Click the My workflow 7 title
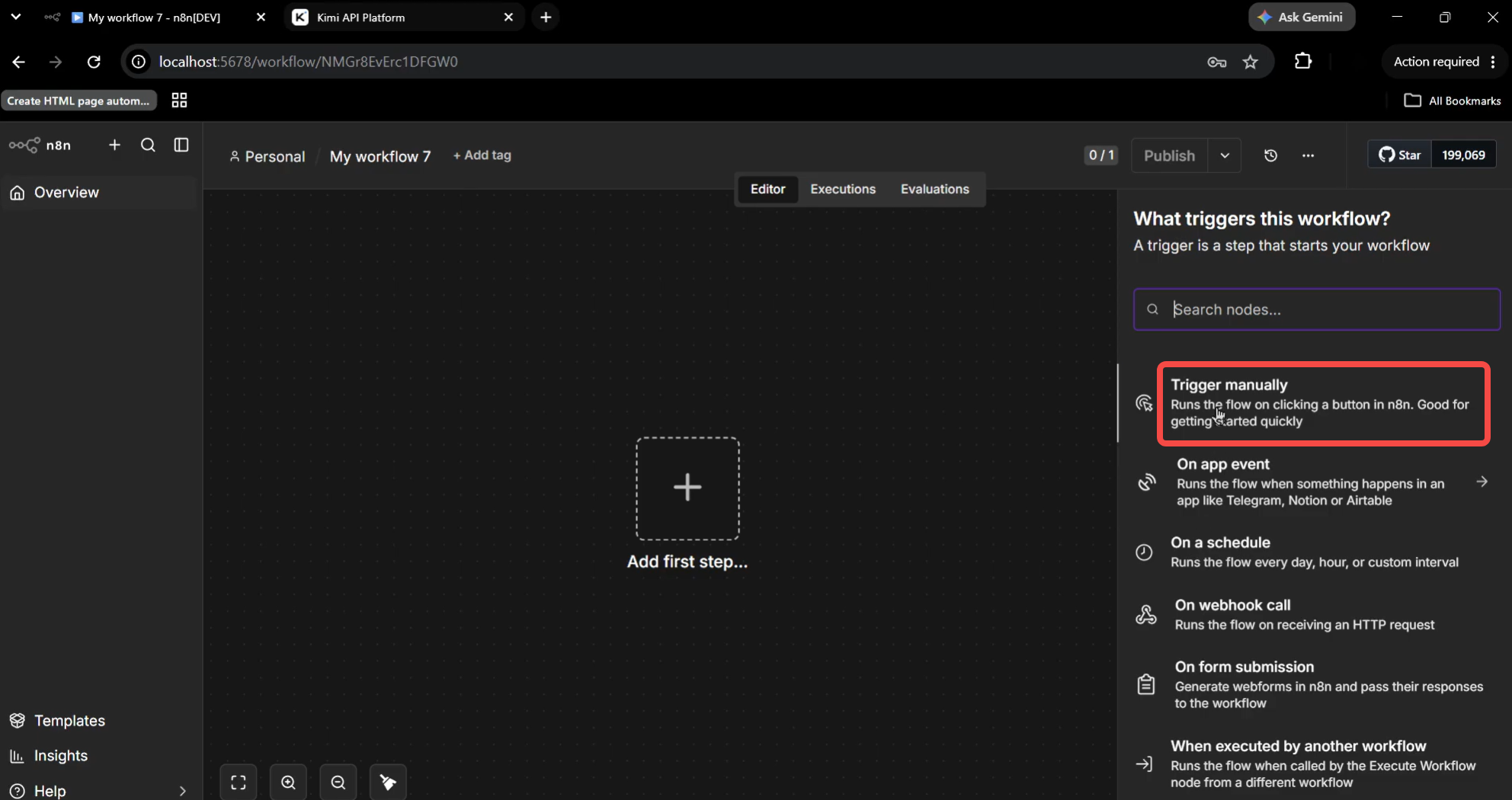 (x=380, y=156)
